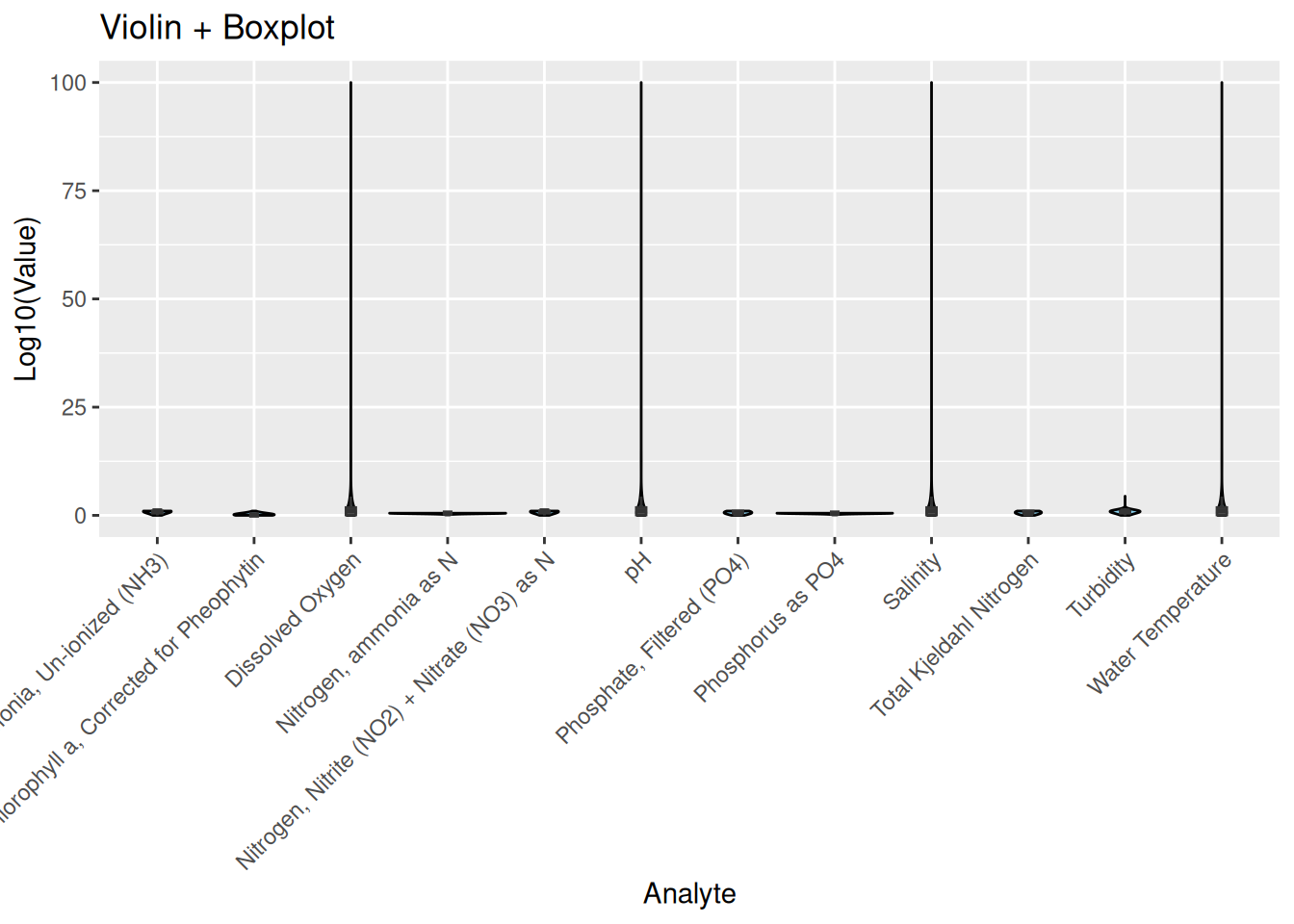Click the "Turbidity" x-axis label
This screenshot has width=1294, height=924.
point(1100,585)
